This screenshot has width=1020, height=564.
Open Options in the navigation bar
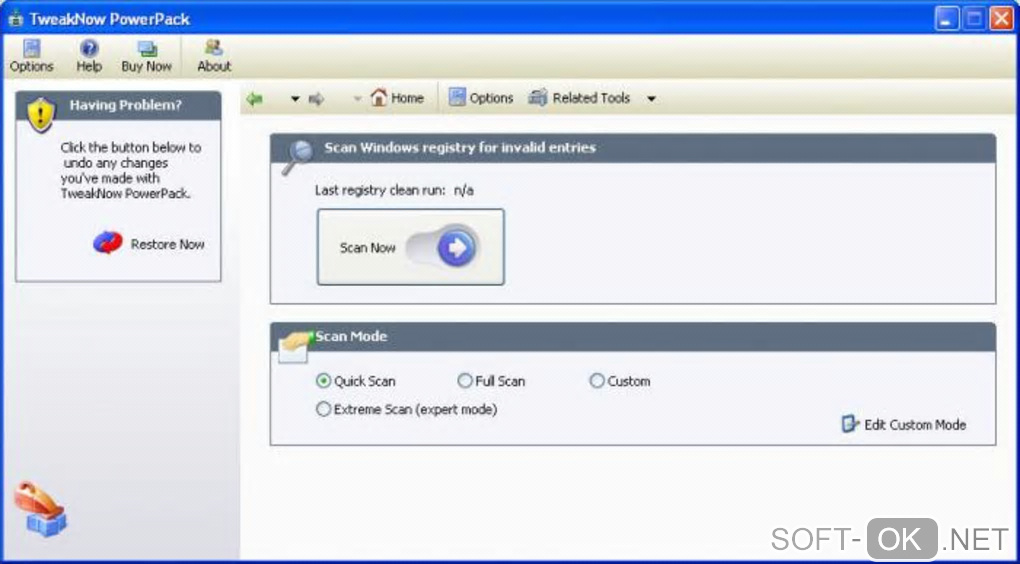click(x=481, y=98)
